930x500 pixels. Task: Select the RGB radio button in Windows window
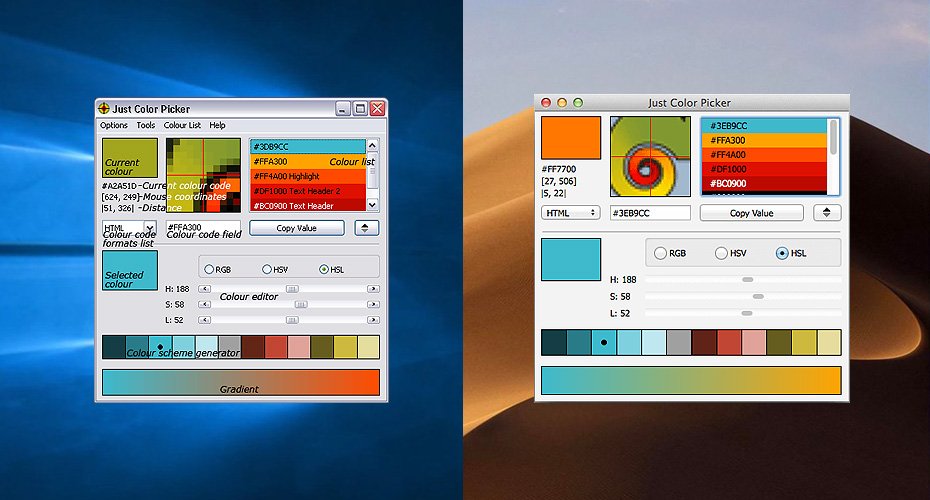(209, 269)
